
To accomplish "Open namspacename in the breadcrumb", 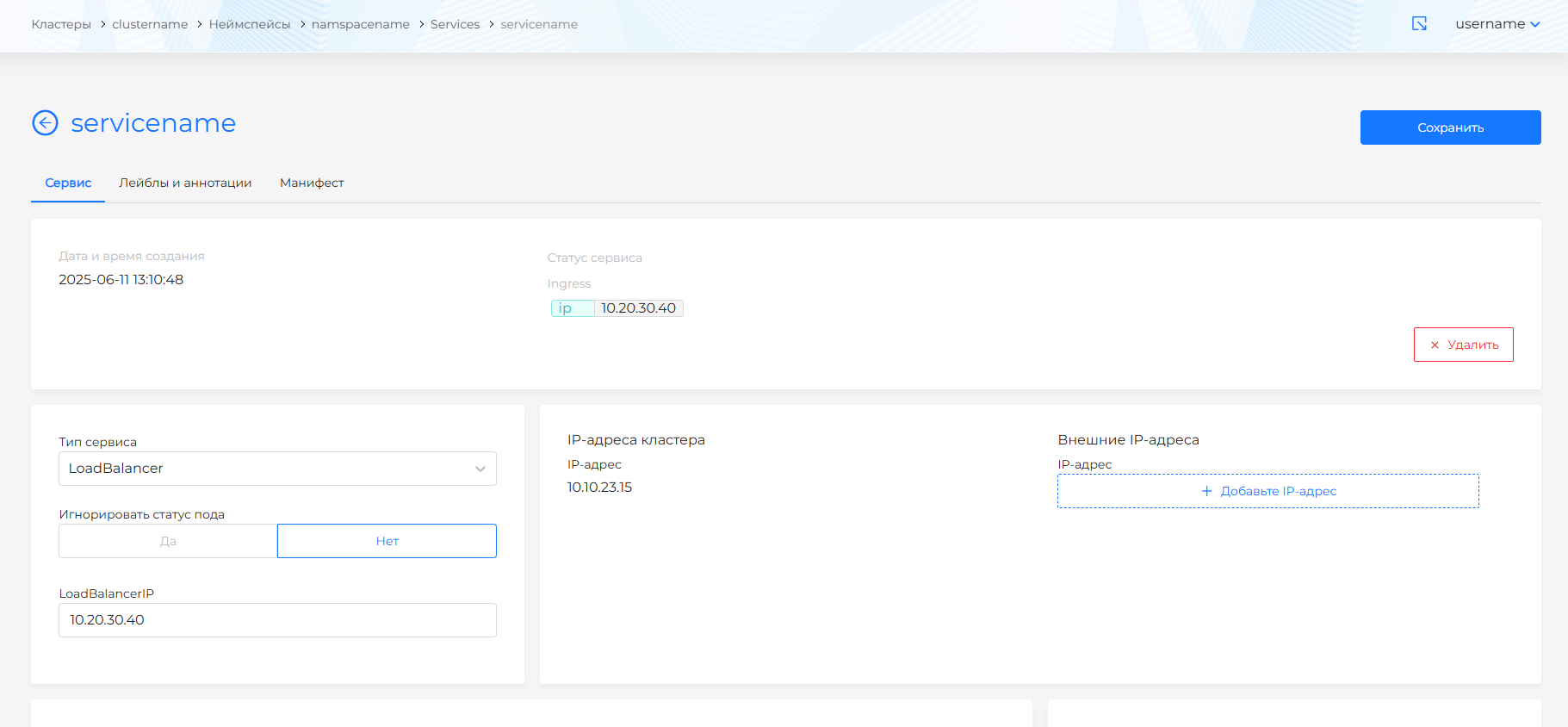I will coord(360,24).
